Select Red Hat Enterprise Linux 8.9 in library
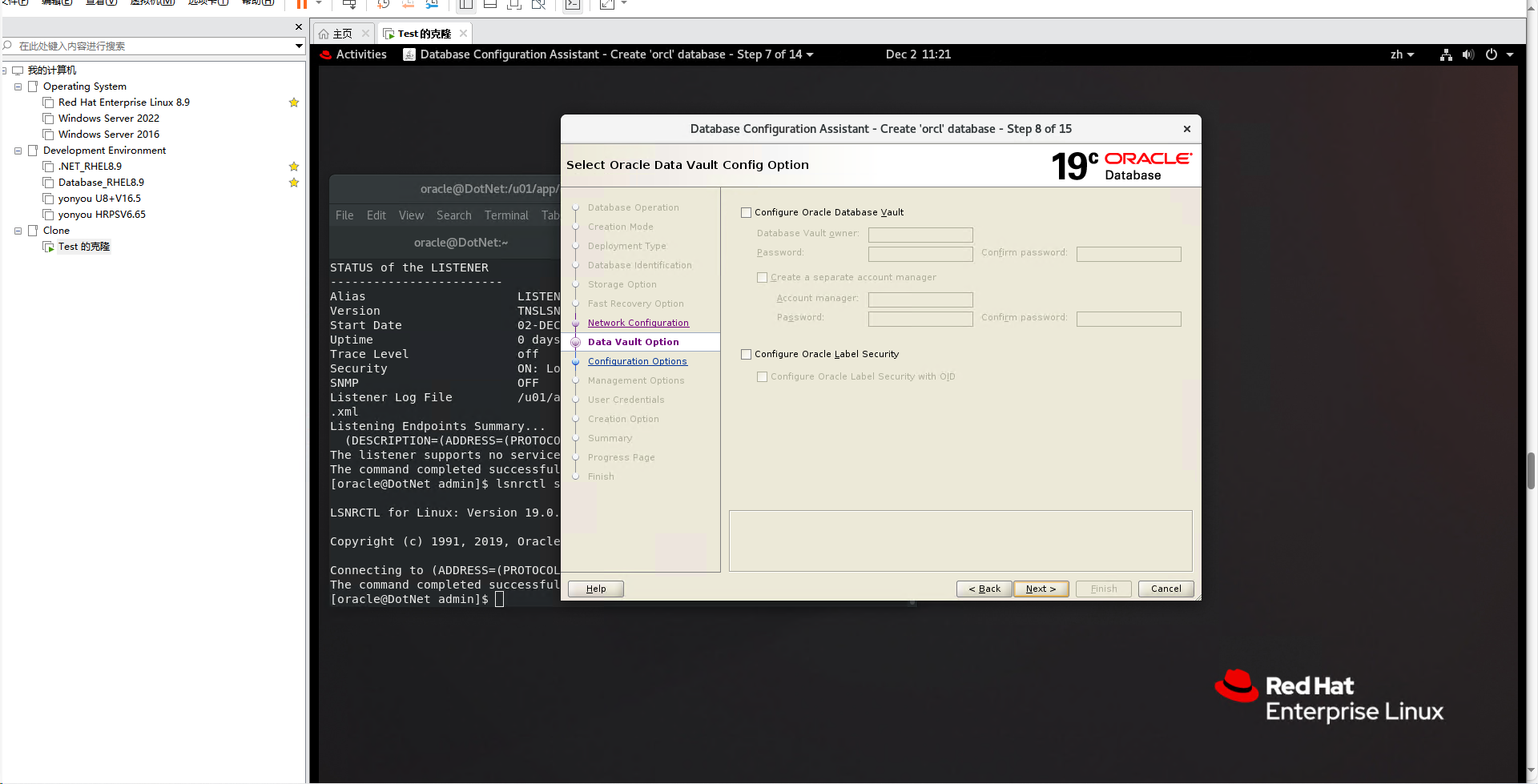Screen dimensions: 1538x784 coord(124,103)
